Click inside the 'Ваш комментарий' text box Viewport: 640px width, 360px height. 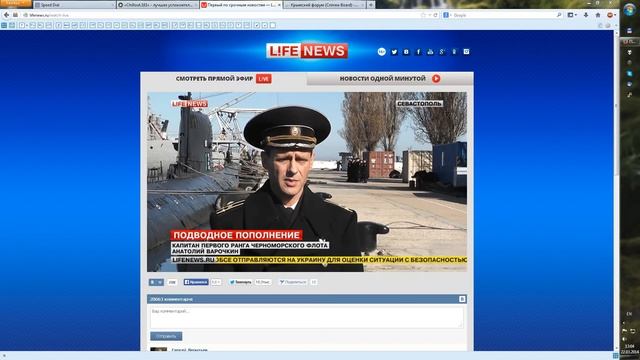tap(307, 317)
